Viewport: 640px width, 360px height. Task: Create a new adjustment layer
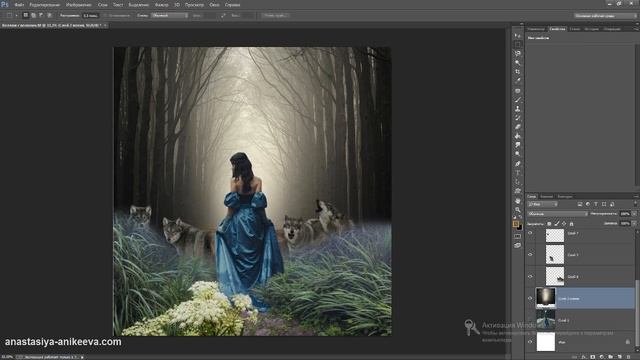tap(602, 357)
